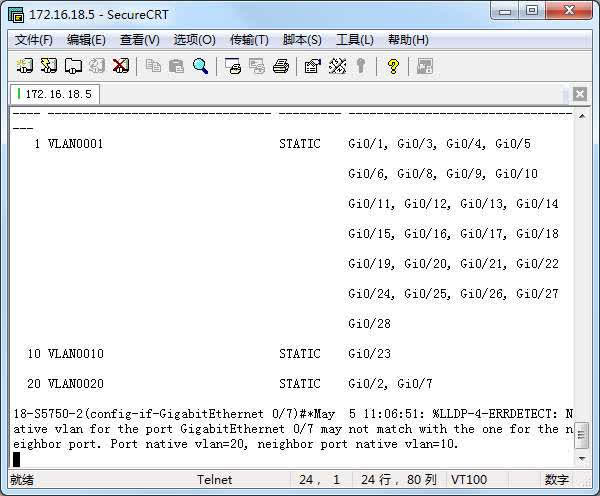Open Find using magnifier icon

tap(200, 66)
